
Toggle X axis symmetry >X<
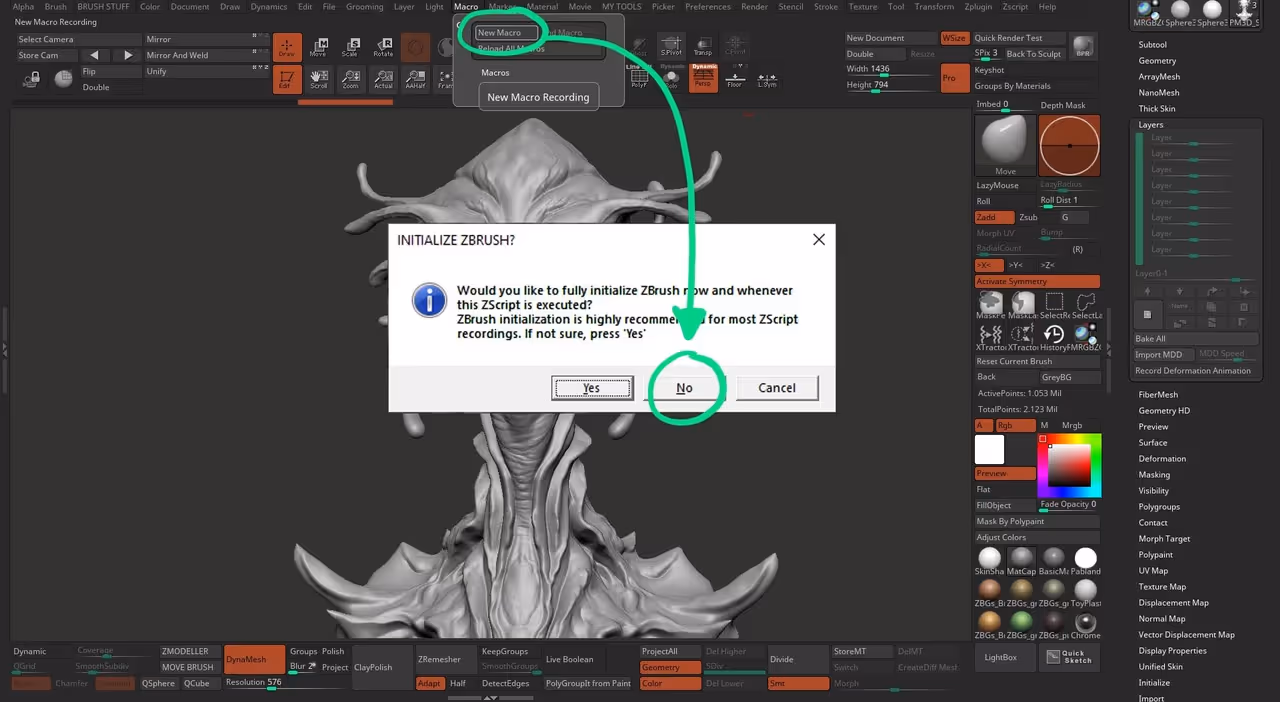tap(988, 265)
